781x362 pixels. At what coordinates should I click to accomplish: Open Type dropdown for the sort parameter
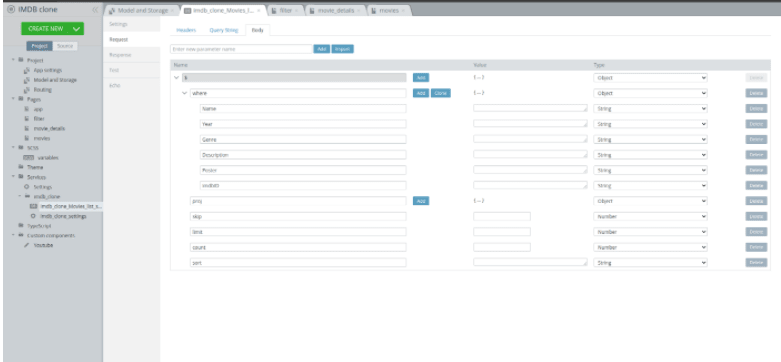(x=650, y=262)
